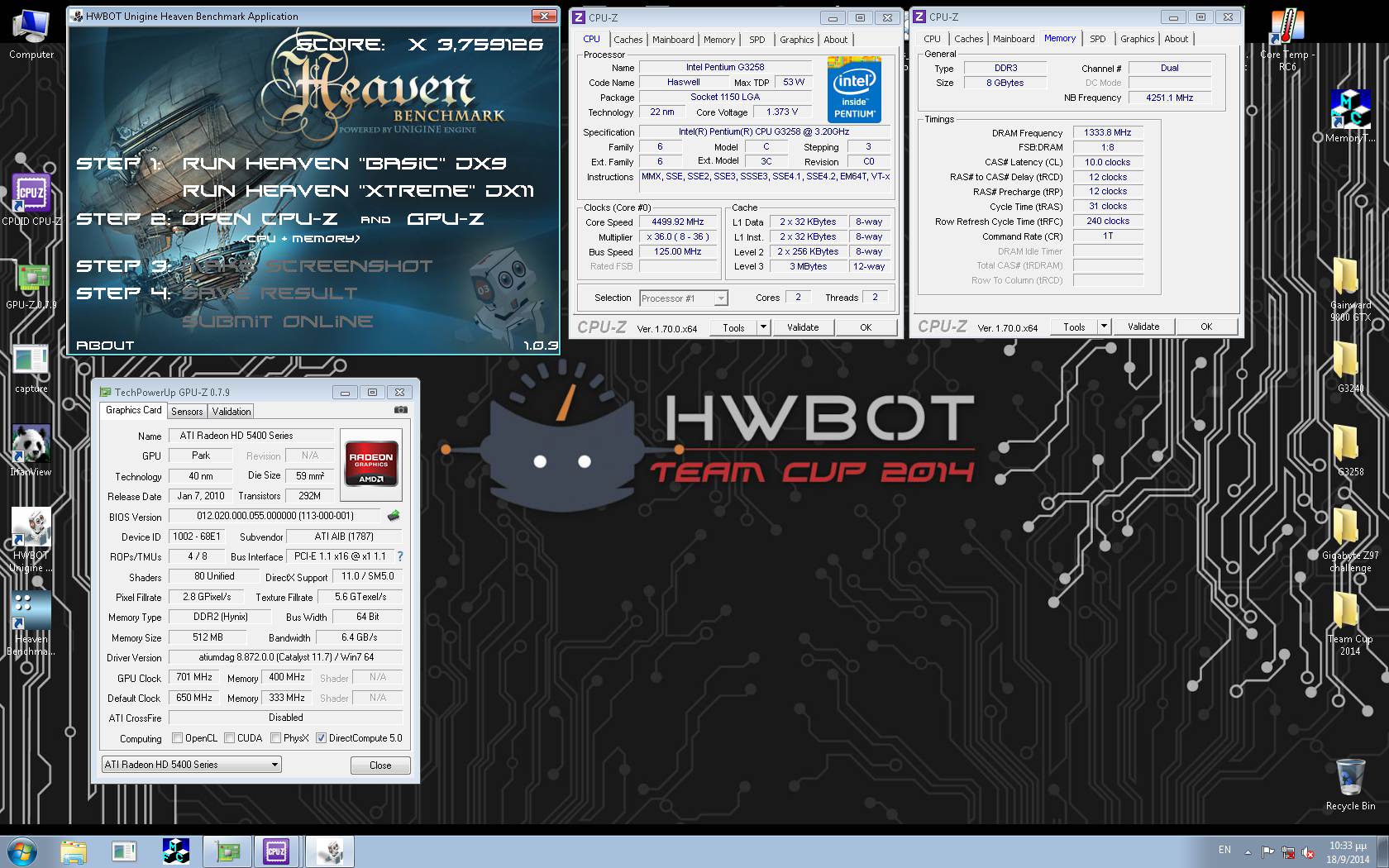Click the Action Center flag tray icon
The image size is (1389, 868).
[x=1268, y=851]
